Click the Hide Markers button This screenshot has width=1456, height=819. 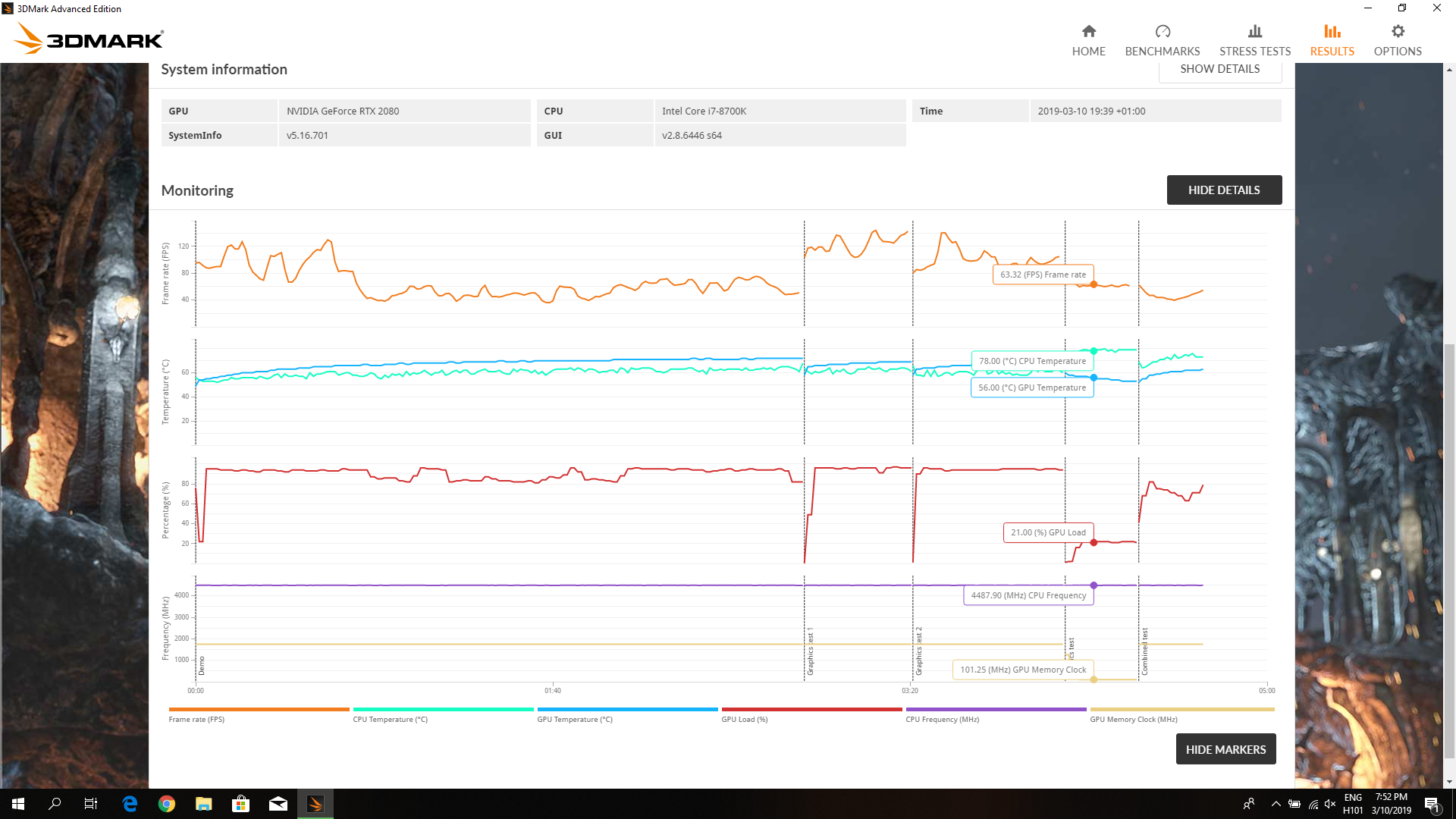pos(1225,749)
